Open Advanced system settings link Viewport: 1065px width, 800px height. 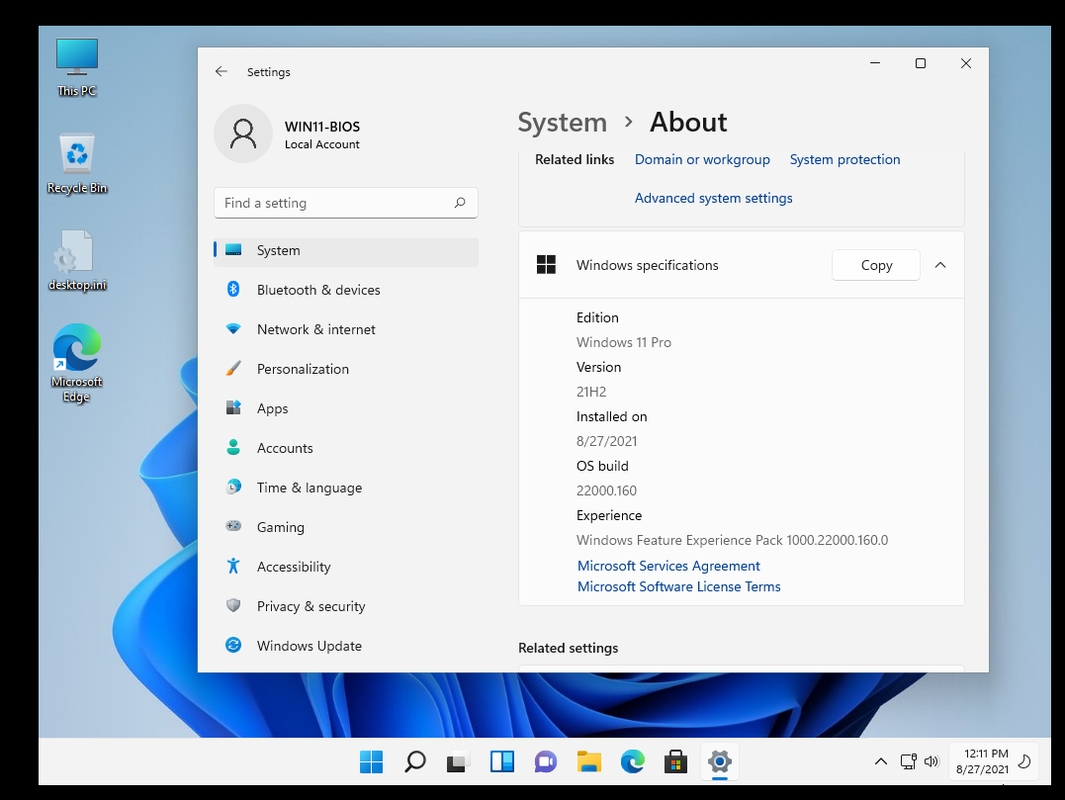coord(713,198)
